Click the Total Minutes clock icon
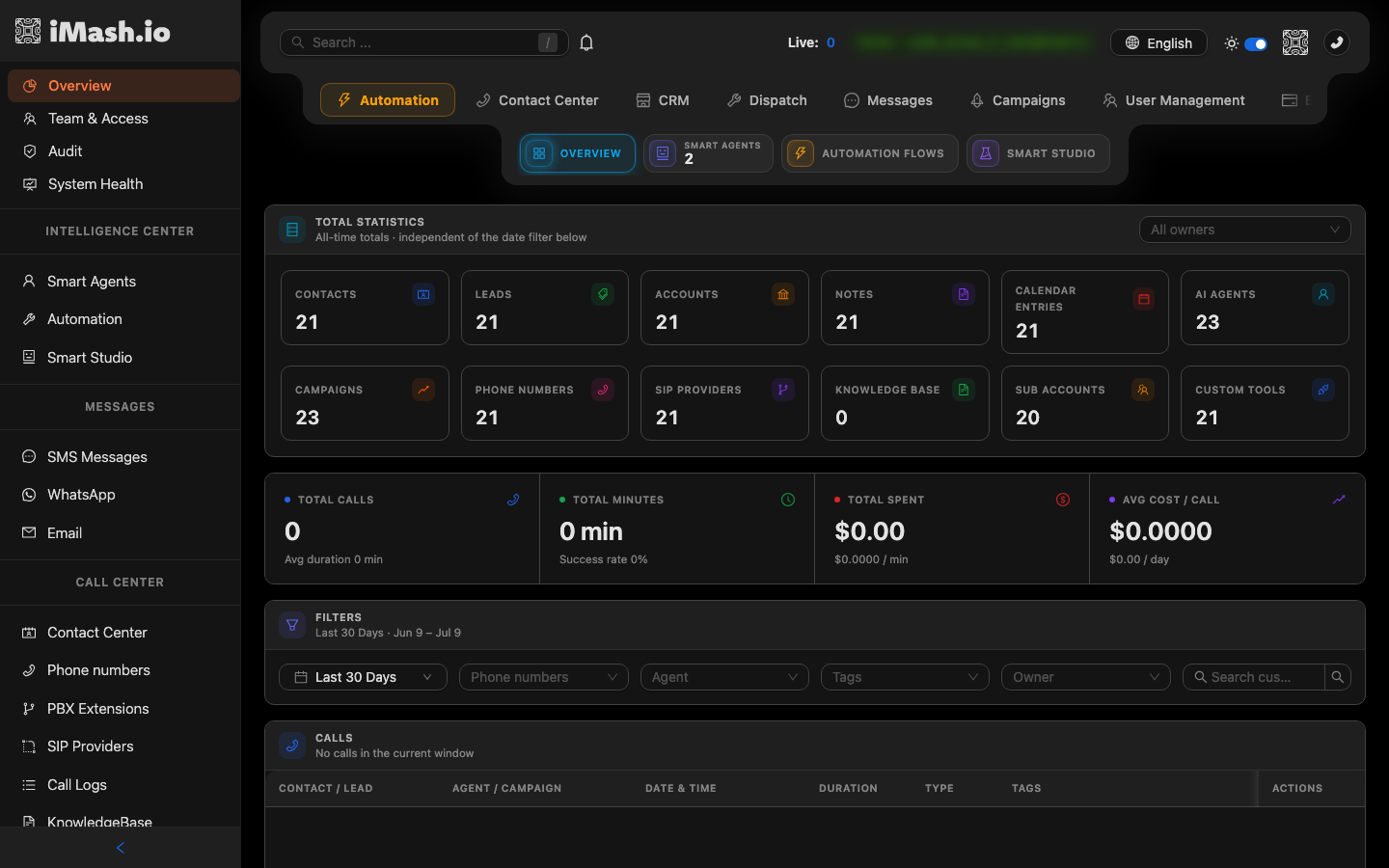The width and height of the screenshot is (1389, 868). click(788, 500)
